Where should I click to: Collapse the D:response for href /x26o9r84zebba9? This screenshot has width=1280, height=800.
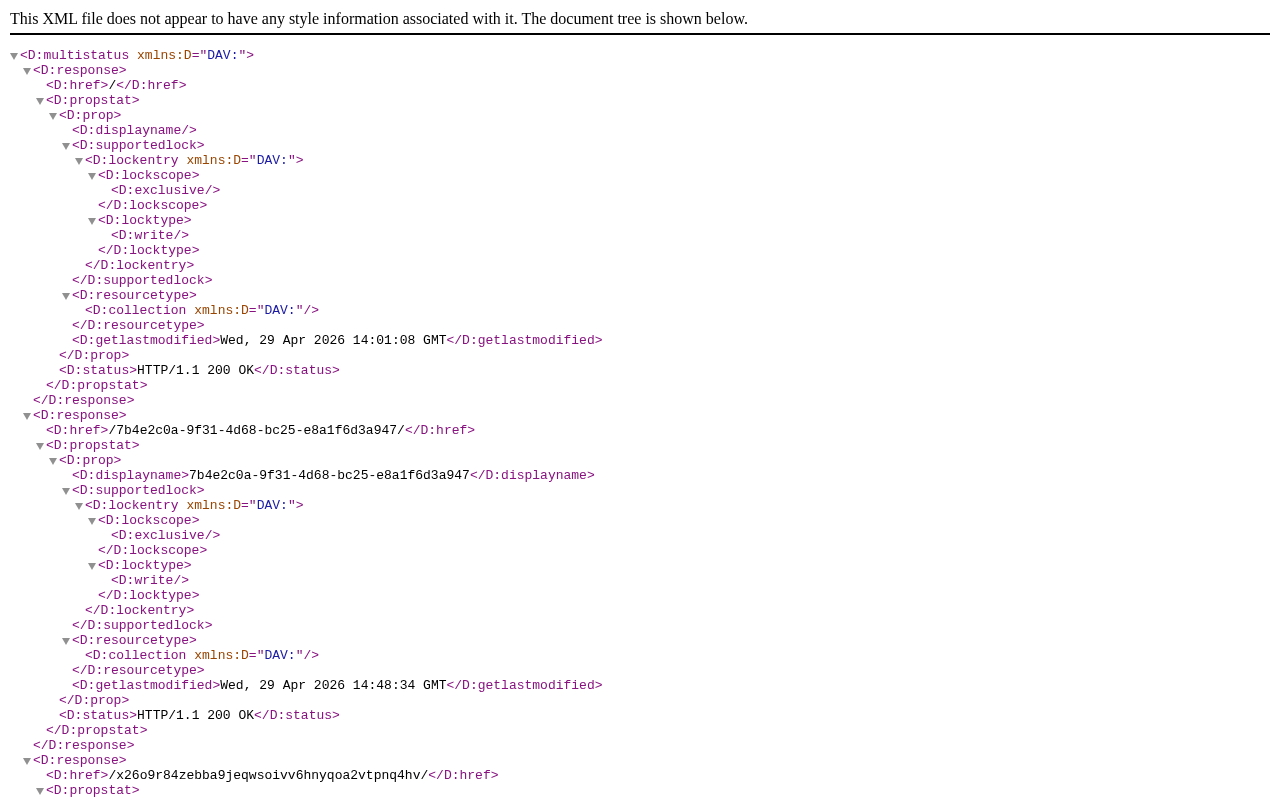click(27, 761)
